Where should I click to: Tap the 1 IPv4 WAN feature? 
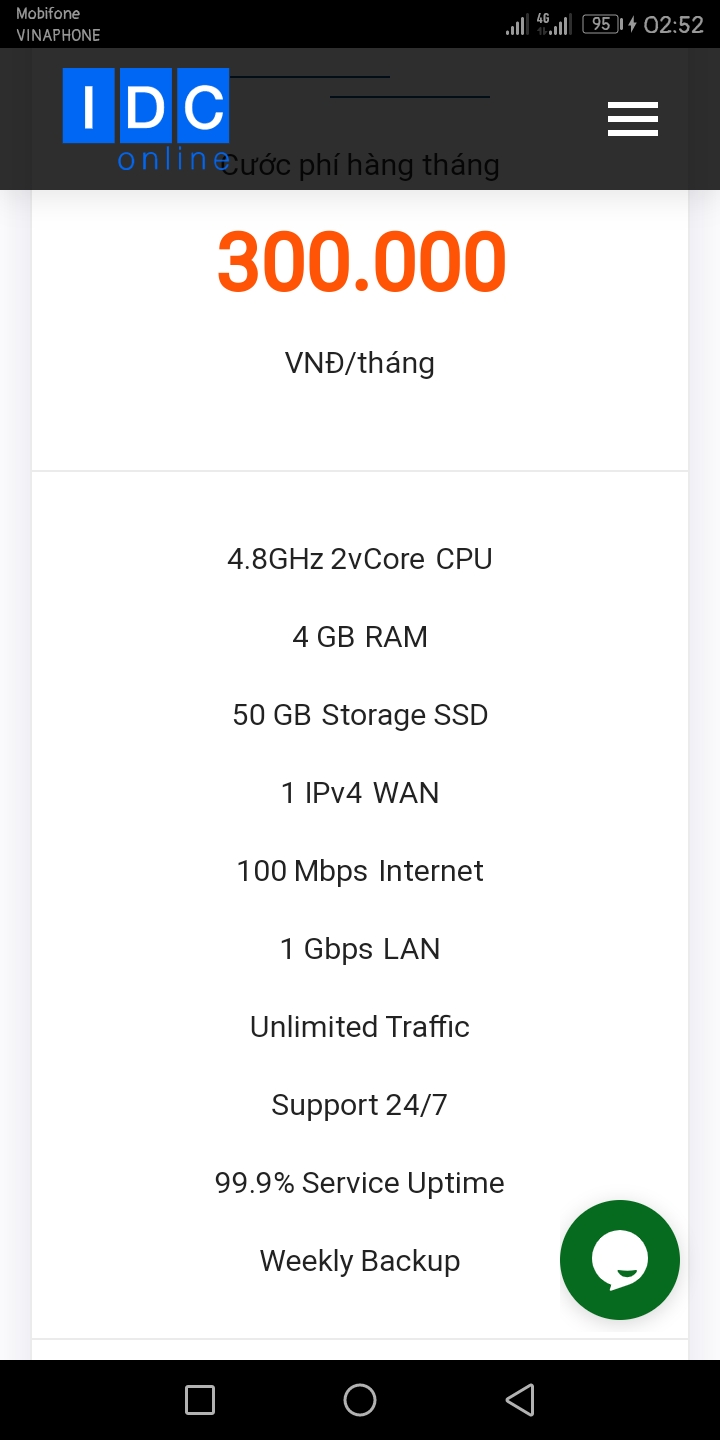(x=360, y=793)
